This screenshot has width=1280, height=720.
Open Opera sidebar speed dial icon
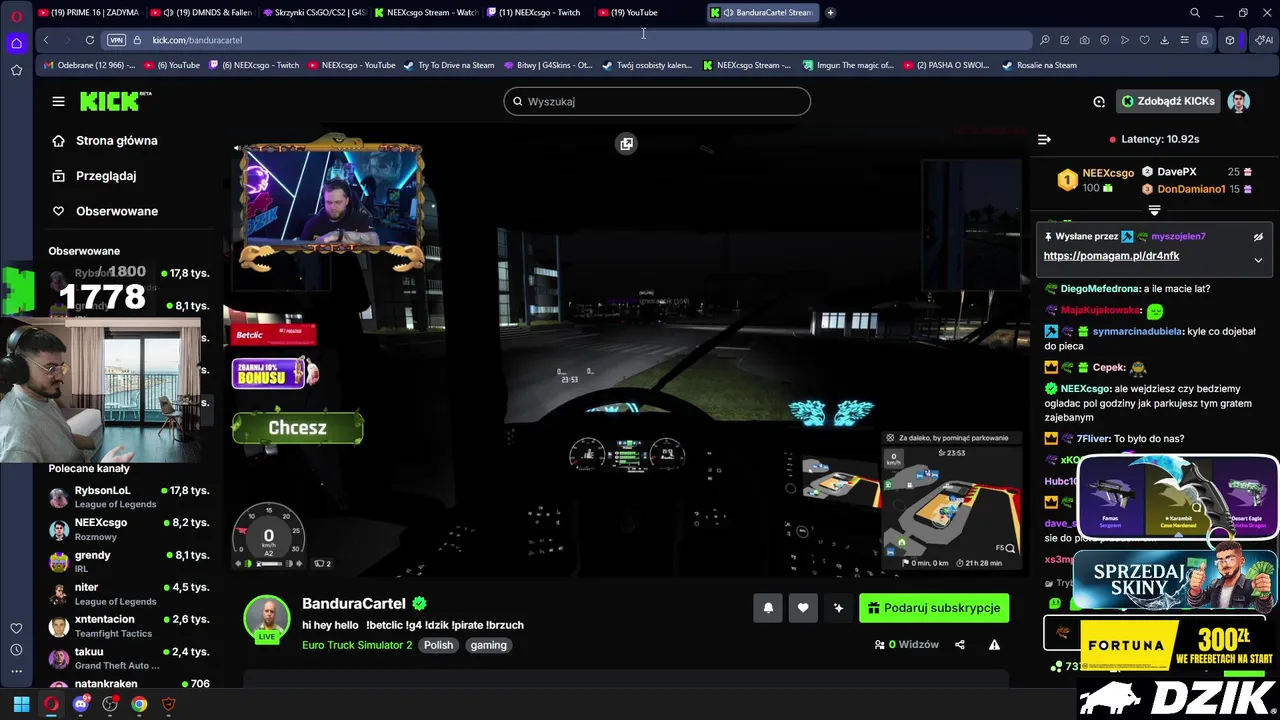coord(16,43)
